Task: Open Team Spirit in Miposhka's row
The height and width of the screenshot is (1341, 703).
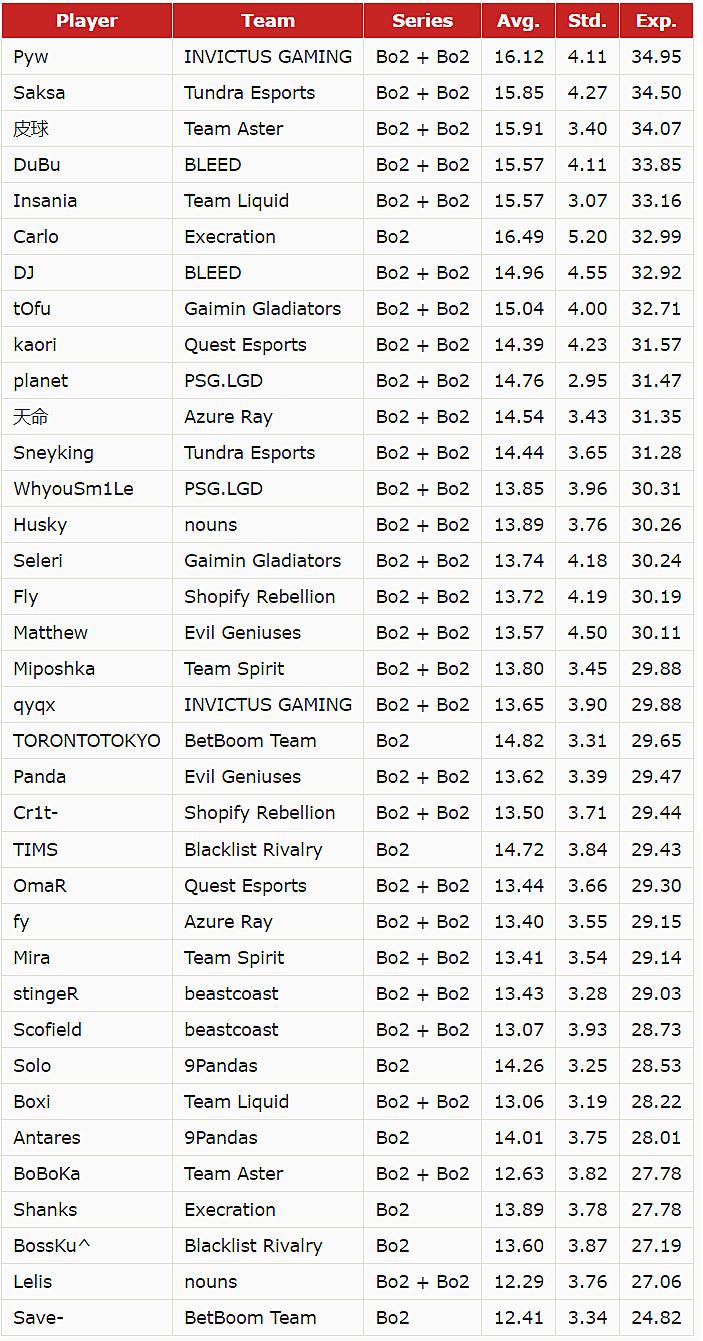Action: pos(234,669)
